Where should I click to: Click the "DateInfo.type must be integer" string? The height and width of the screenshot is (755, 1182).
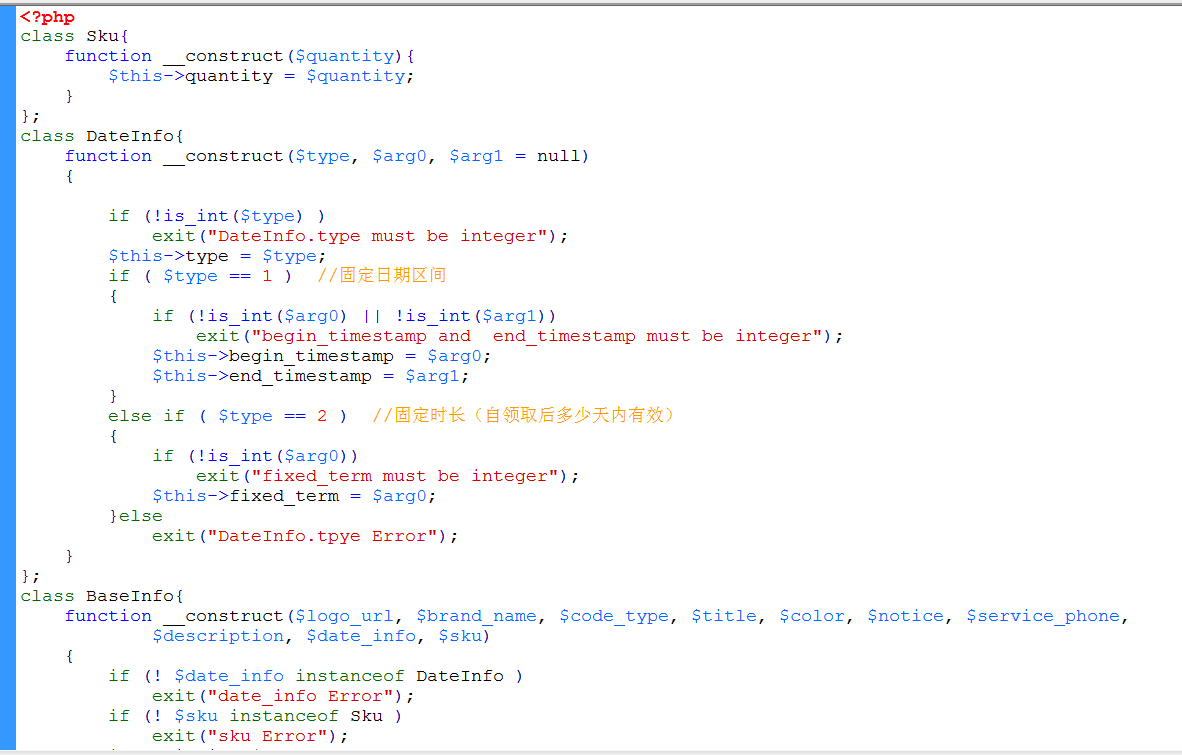[x=382, y=236]
